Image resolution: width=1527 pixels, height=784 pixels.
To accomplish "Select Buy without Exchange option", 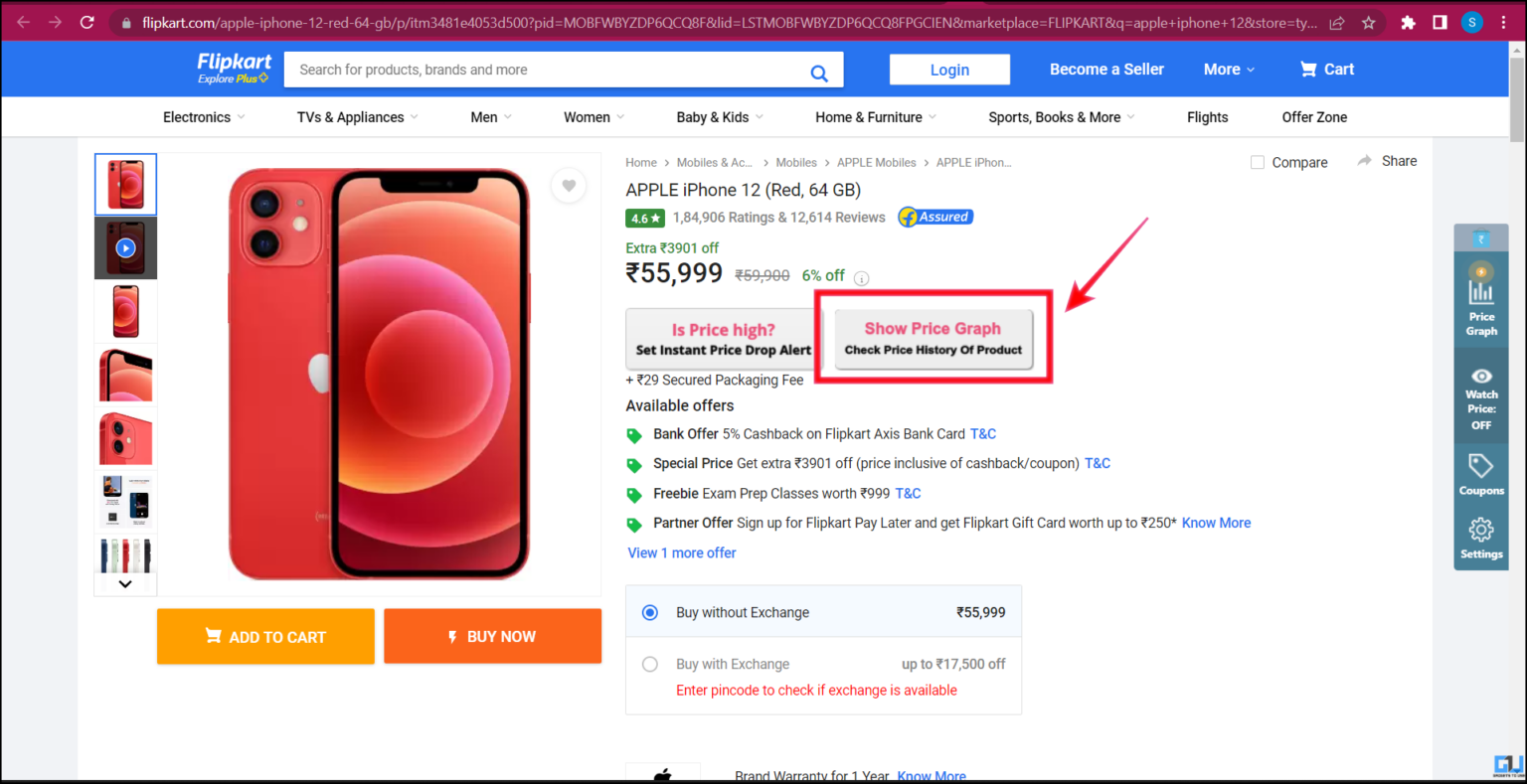I will (649, 612).
